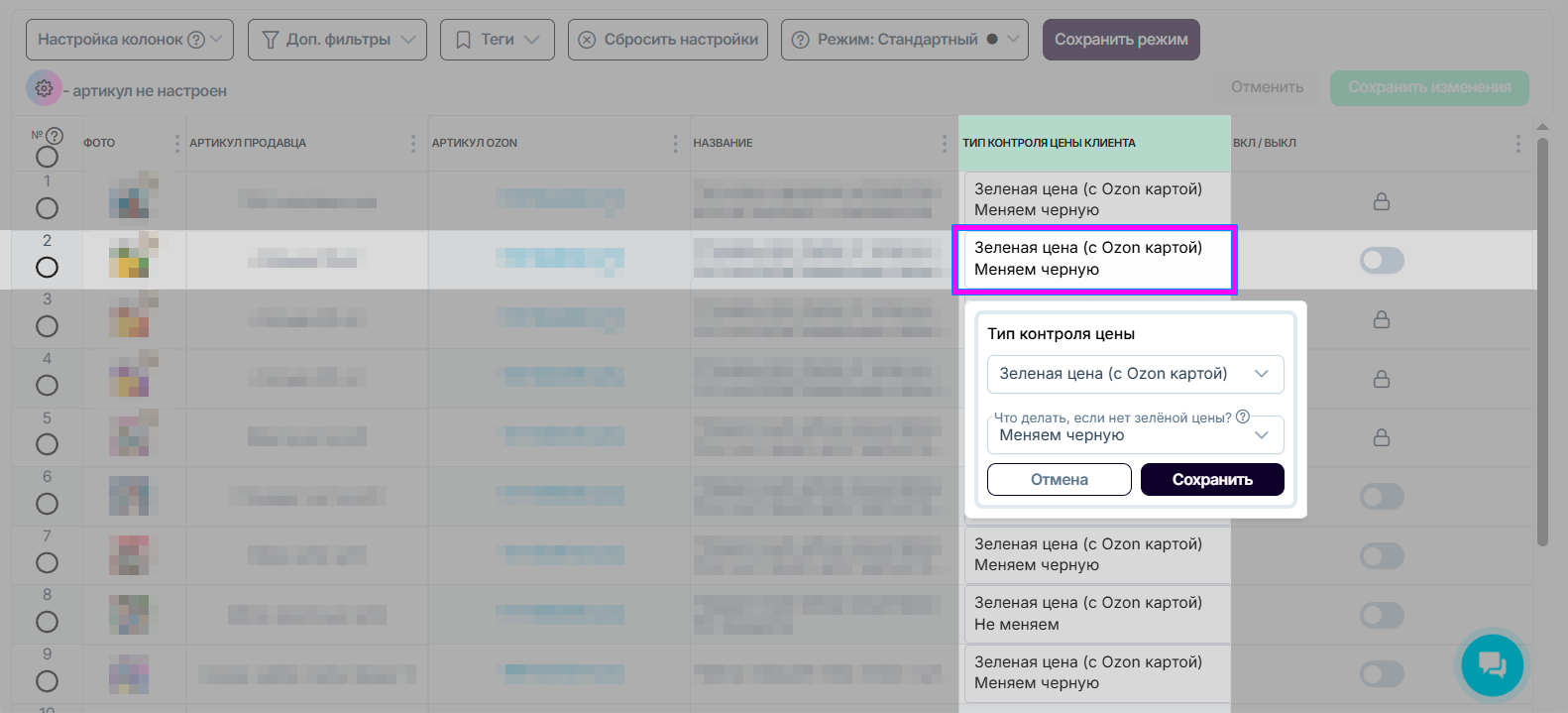Viewport: 1568px width, 713px height.
Task: Toggle the on/off switch in row 6
Action: (1382, 497)
